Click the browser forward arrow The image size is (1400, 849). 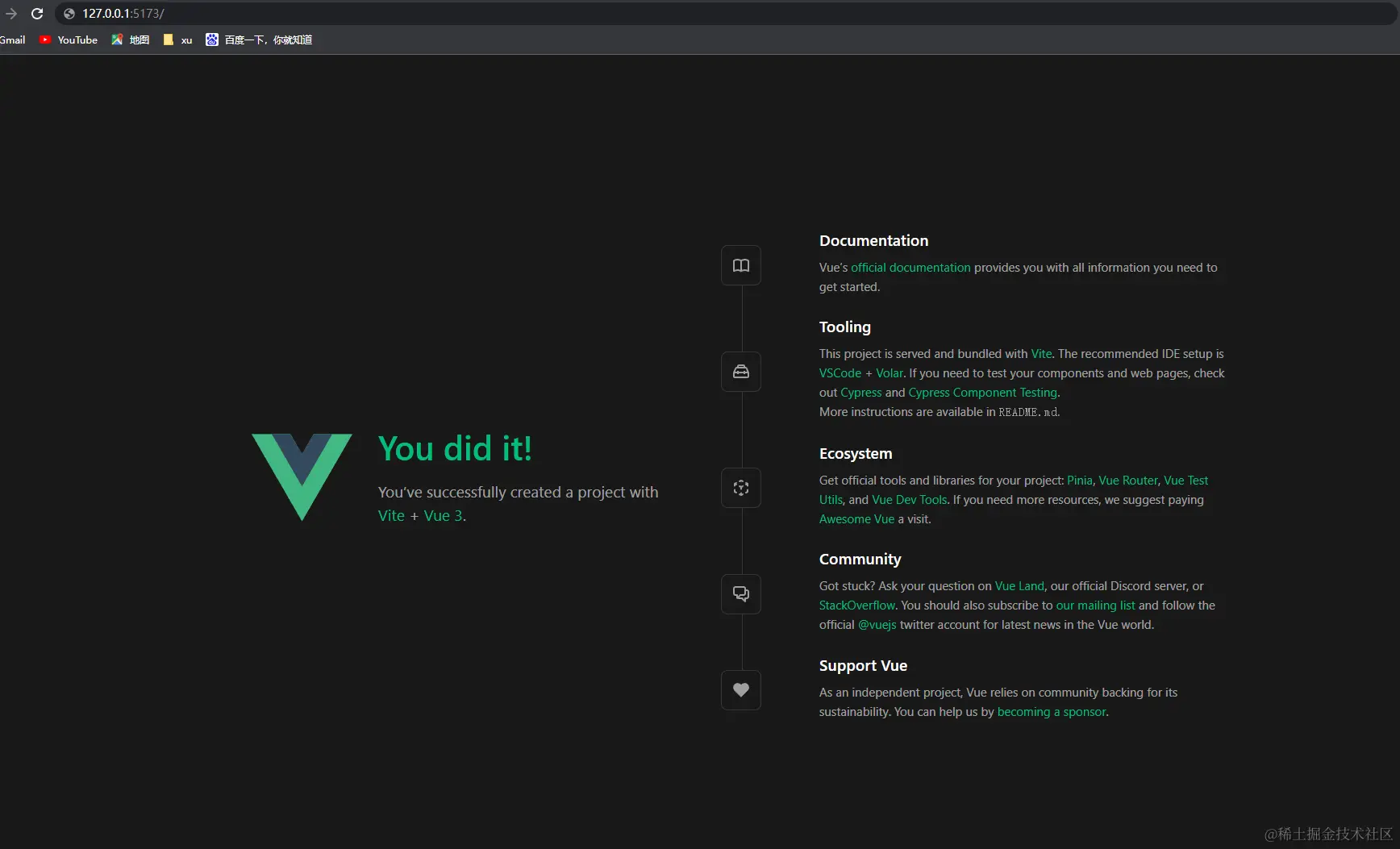[x=11, y=14]
